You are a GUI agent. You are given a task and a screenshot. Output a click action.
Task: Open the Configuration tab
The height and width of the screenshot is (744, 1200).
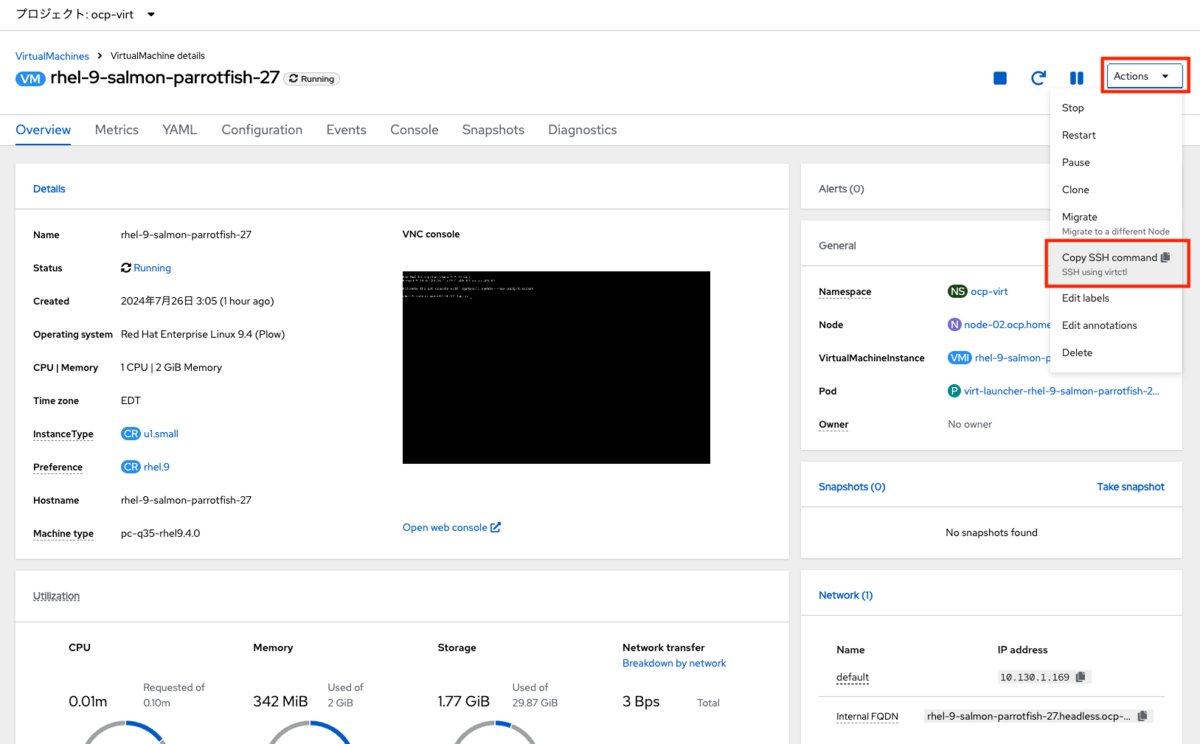coord(262,130)
